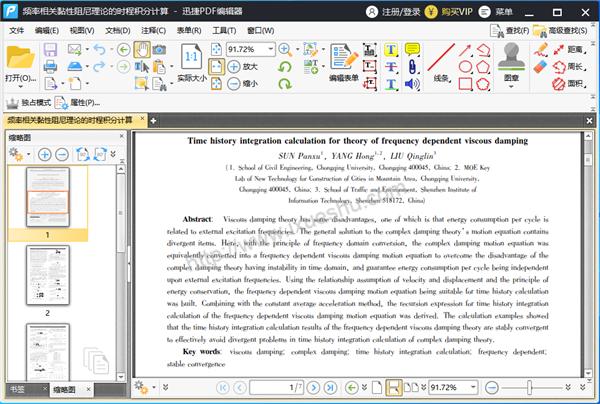
Task: Click the actual size (实际大小) button
Action: [x=192, y=60]
